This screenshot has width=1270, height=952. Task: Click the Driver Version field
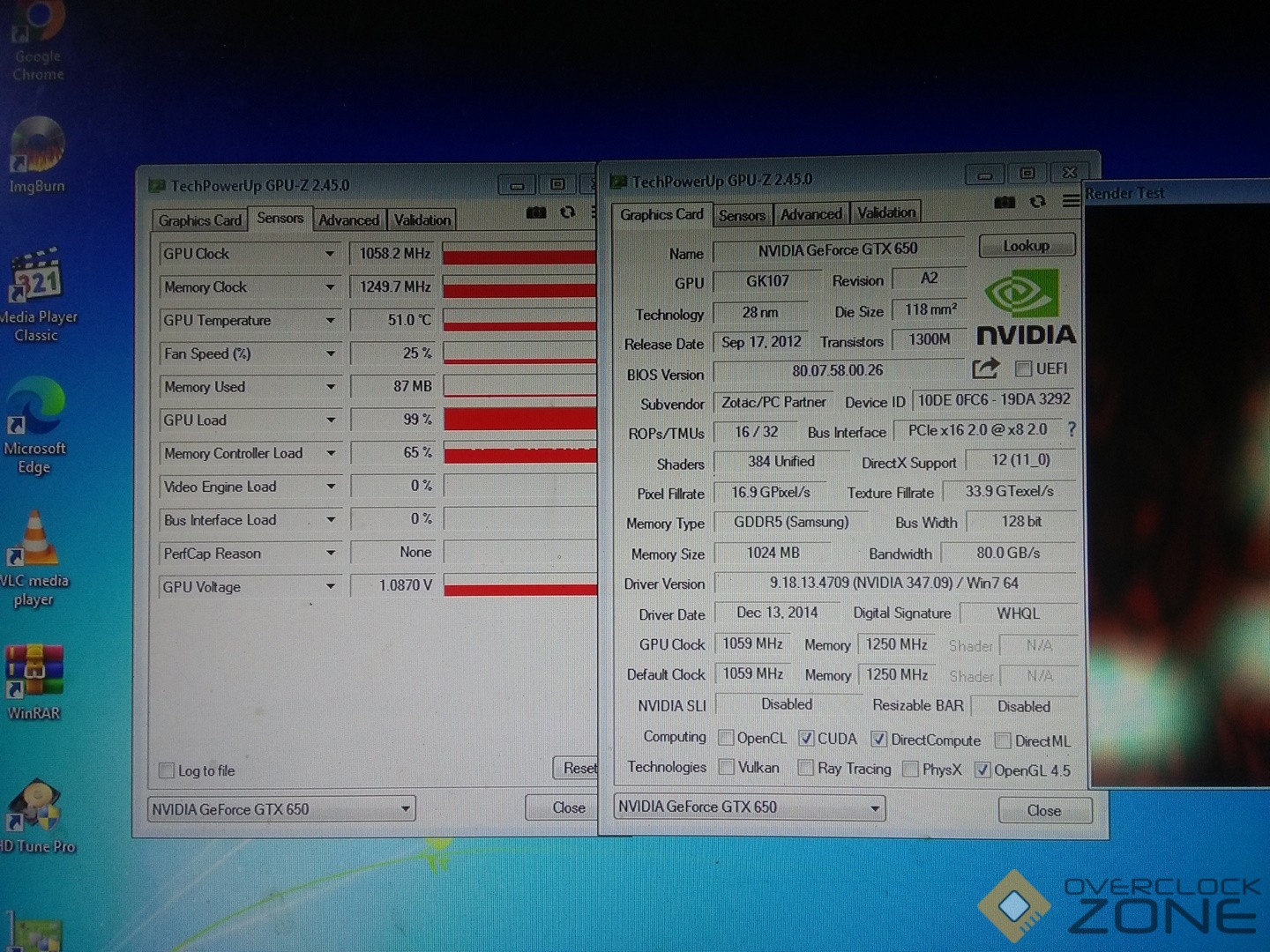click(x=894, y=583)
